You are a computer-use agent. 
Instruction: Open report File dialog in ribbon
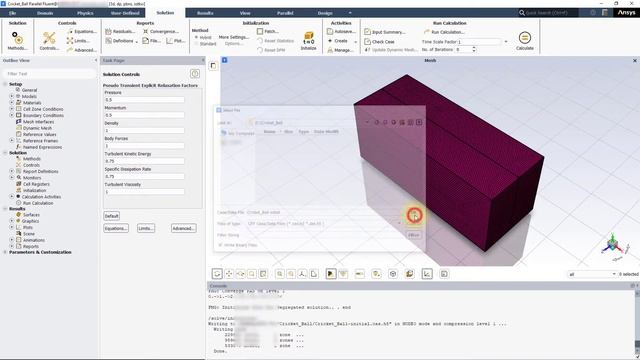(x=151, y=41)
